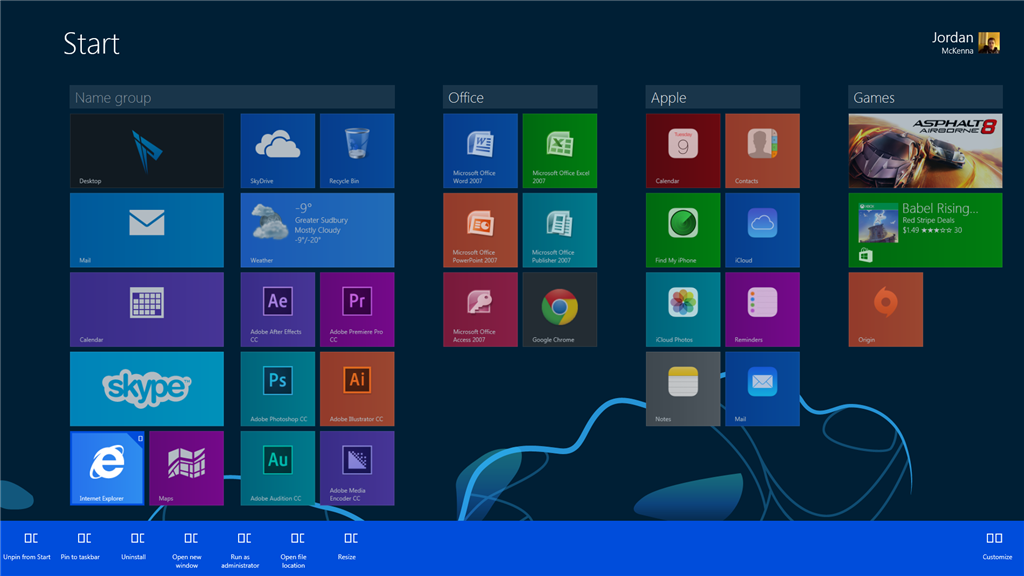Open the Find My iPhone tile

(x=683, y=230)
